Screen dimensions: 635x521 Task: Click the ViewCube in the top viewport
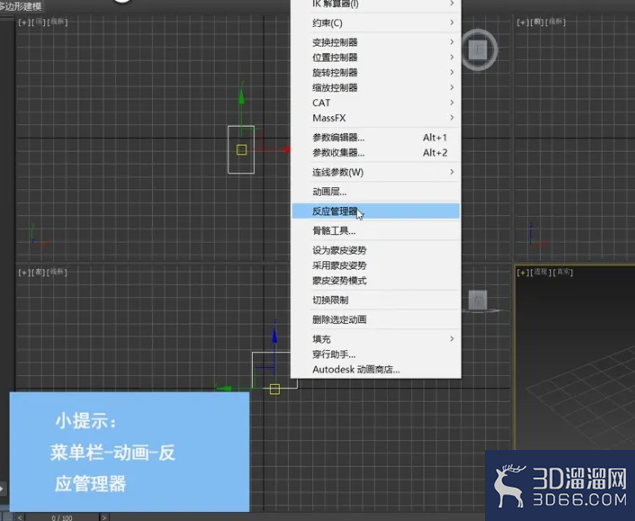(479, 50)
